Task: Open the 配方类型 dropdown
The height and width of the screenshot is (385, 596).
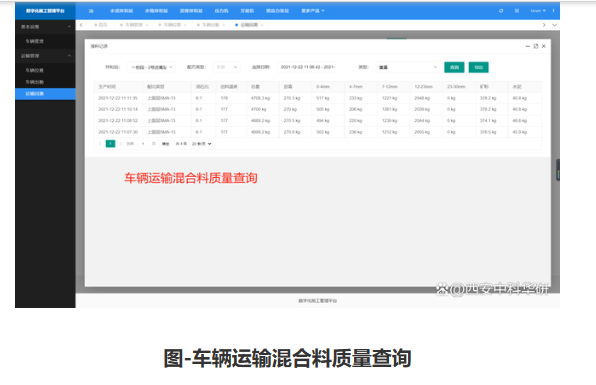Action: [226, 67]
